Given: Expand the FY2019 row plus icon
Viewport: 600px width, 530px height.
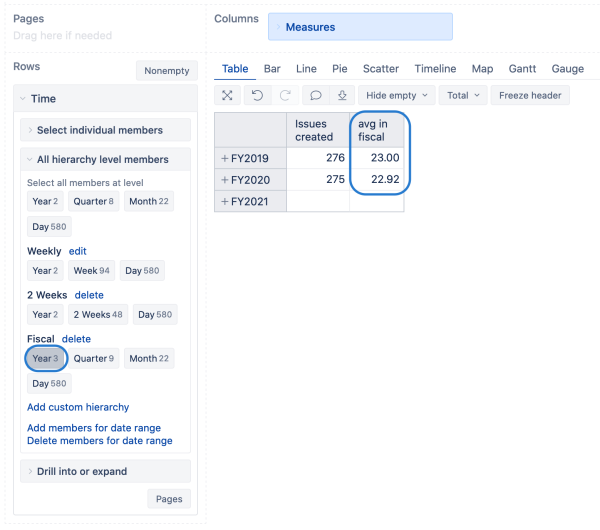Looking at the screenshot, I should [x=225, y=158].
